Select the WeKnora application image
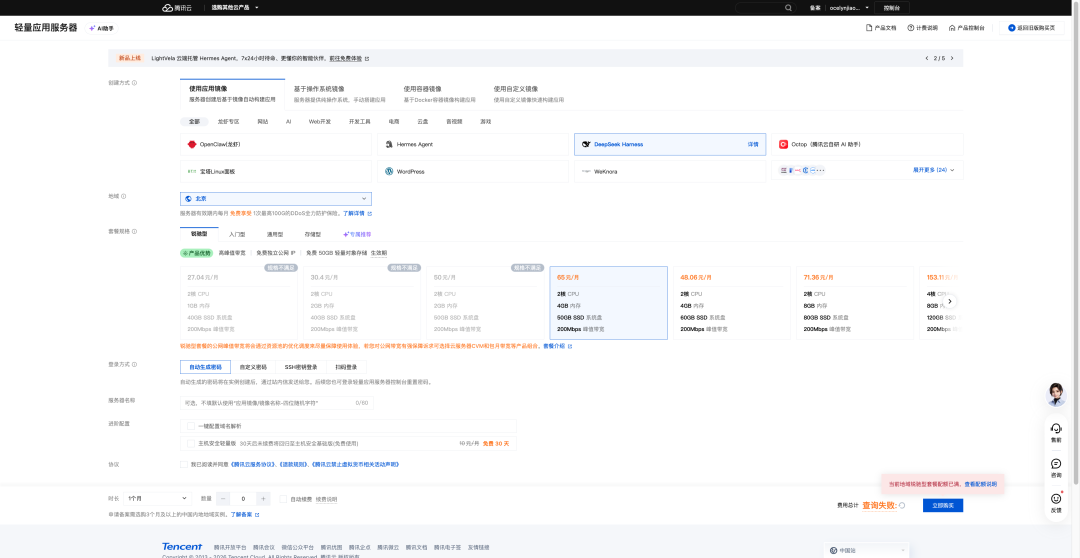Screen dimensions: 1080x558 [x=670, y=171]
